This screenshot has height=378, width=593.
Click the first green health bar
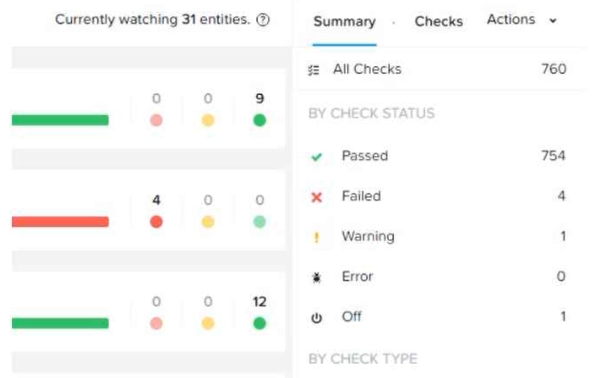[60, 120]
